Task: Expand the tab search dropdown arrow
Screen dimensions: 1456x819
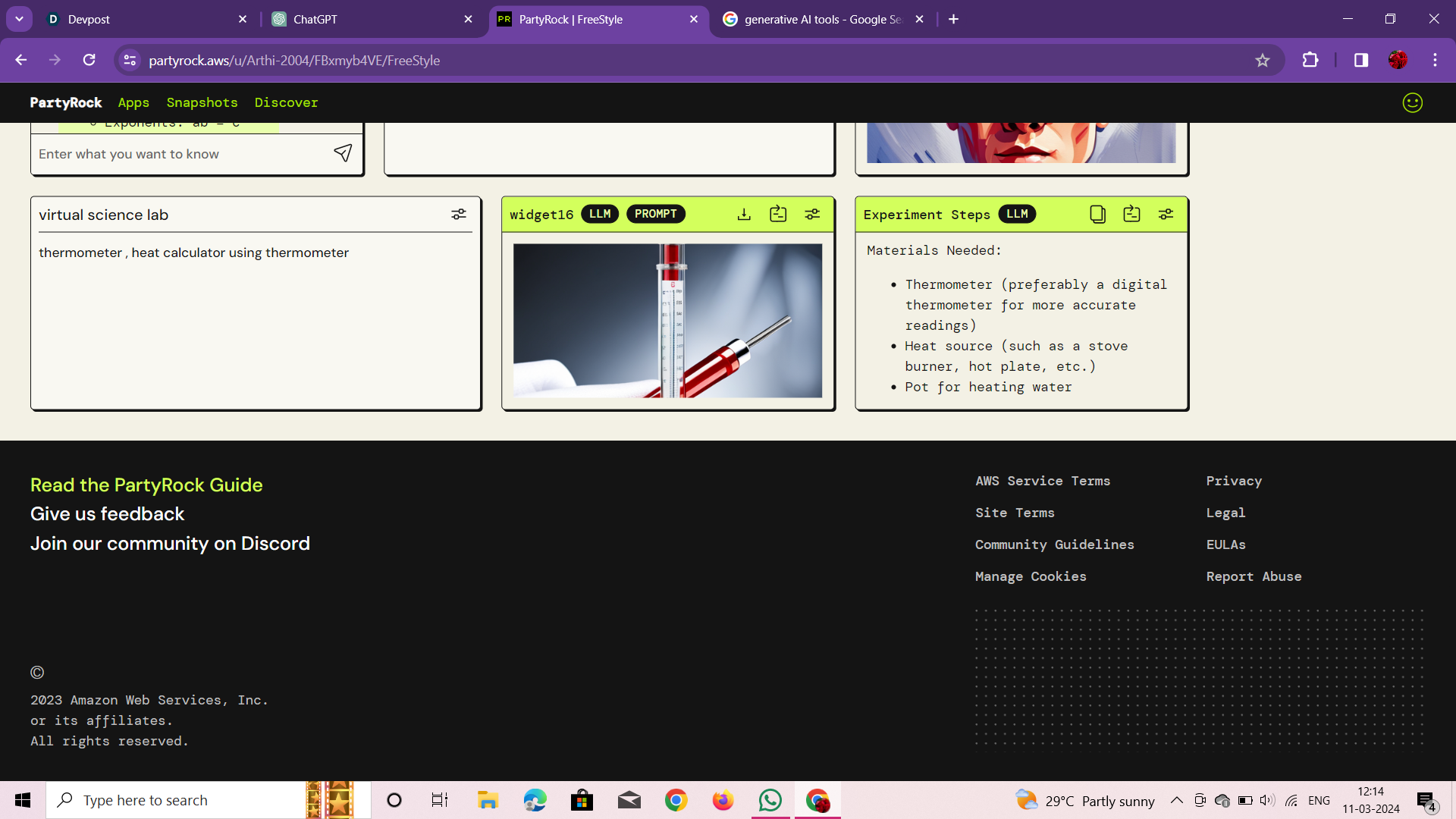Action: click(19, 19)
